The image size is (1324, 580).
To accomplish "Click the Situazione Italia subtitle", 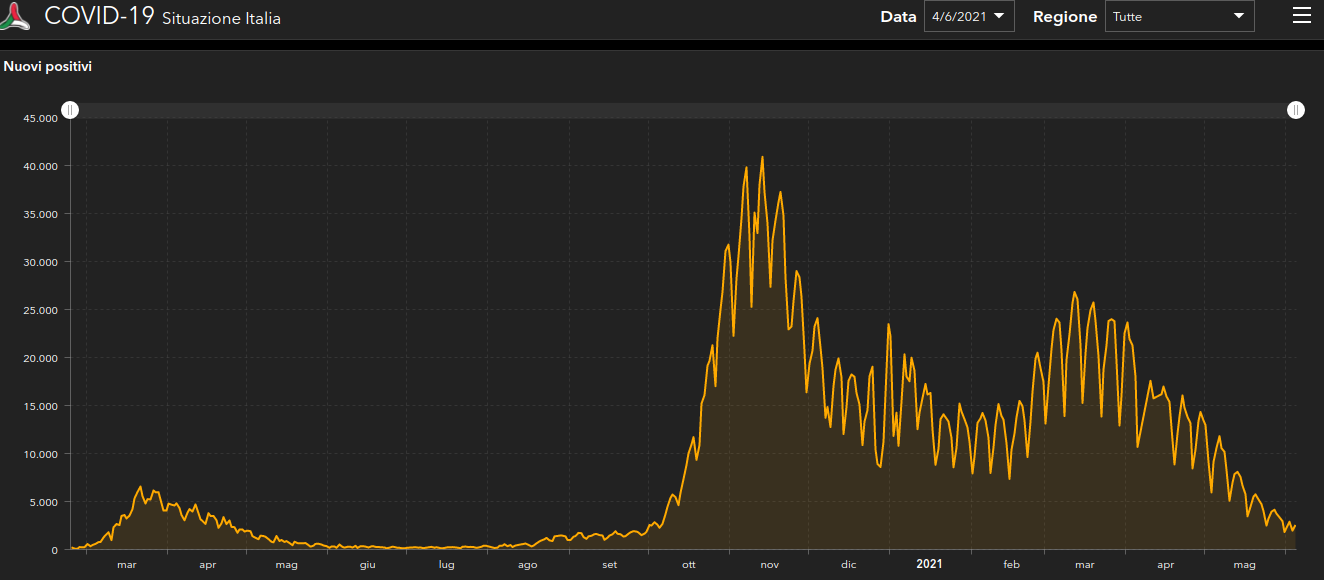I will coord(221,18).
